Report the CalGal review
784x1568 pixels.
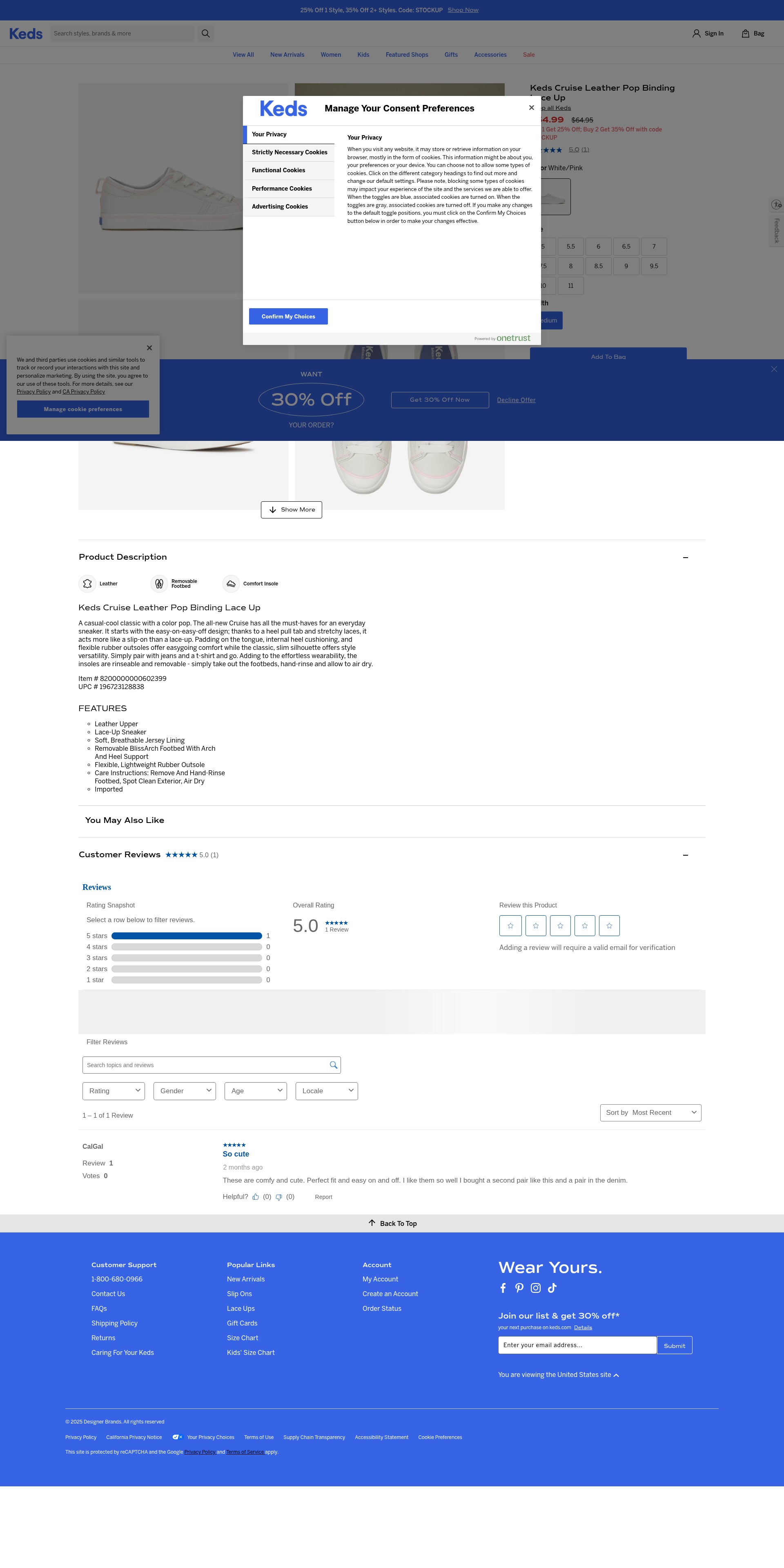pos(323,1197)
